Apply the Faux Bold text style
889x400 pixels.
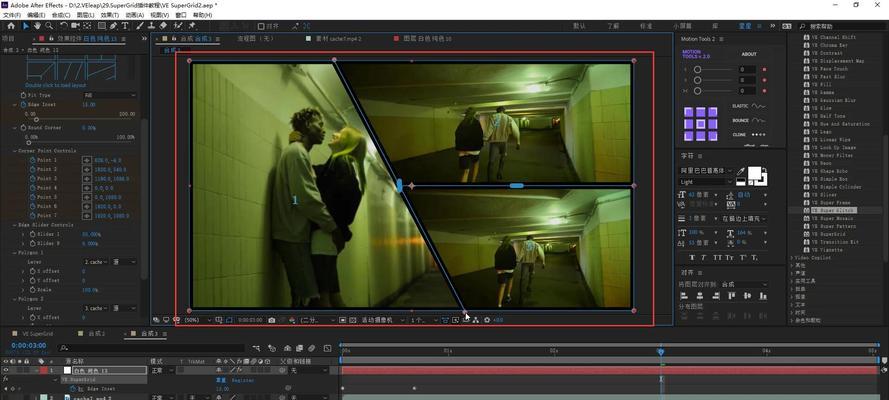(x=692, y=258)
